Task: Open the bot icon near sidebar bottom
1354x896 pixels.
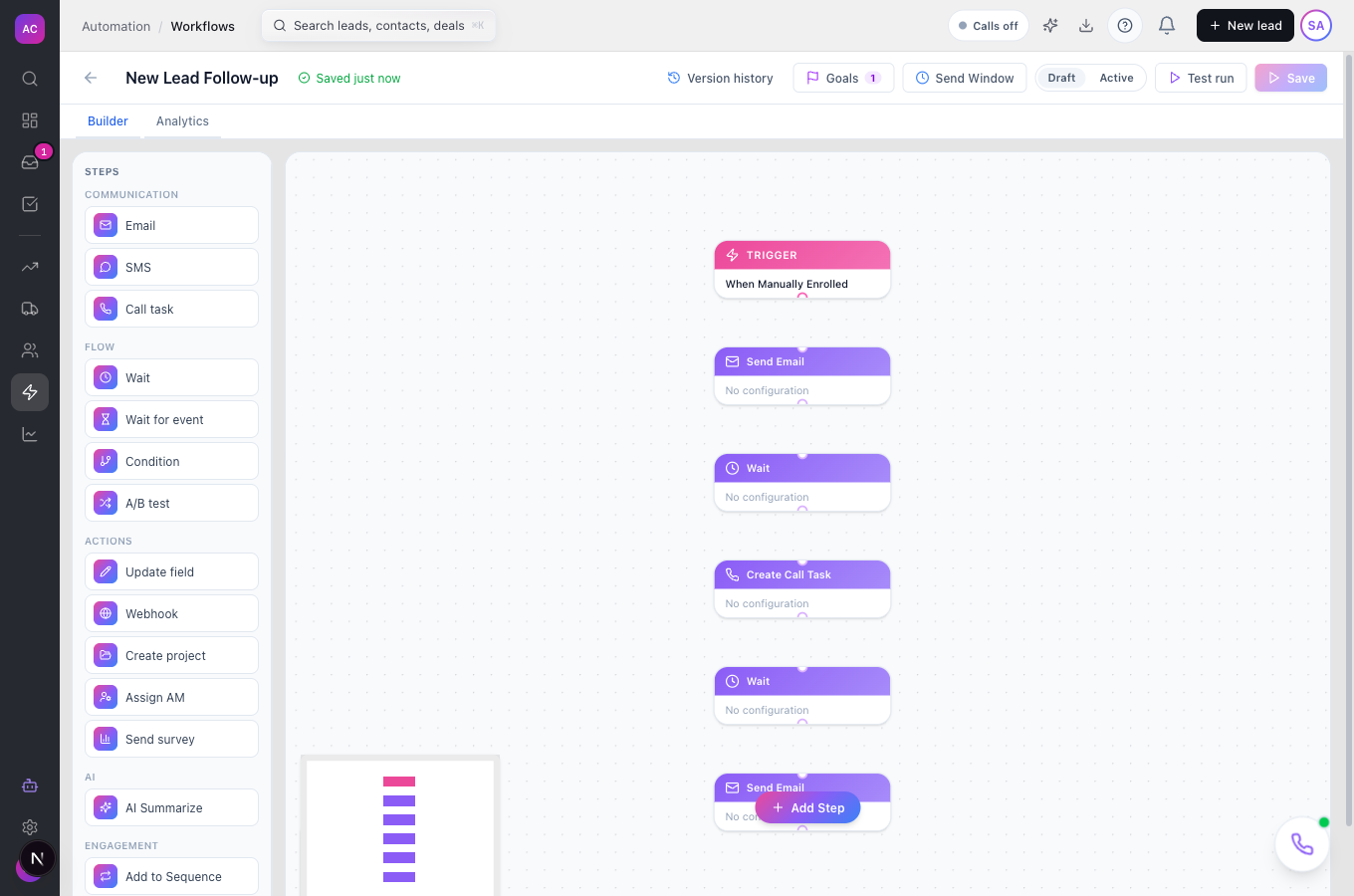Action: [x=30, y=785]
